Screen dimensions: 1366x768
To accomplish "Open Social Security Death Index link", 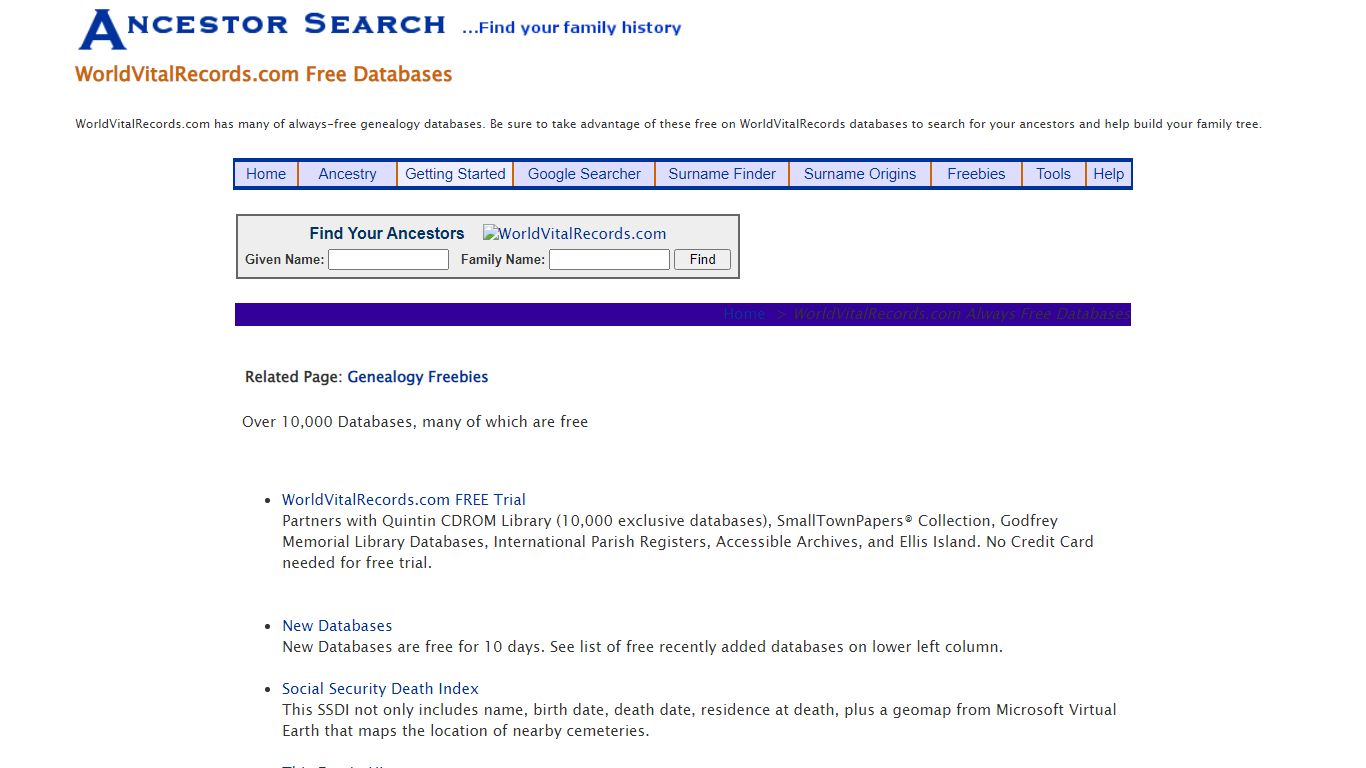I will click(x=380, y=689).
